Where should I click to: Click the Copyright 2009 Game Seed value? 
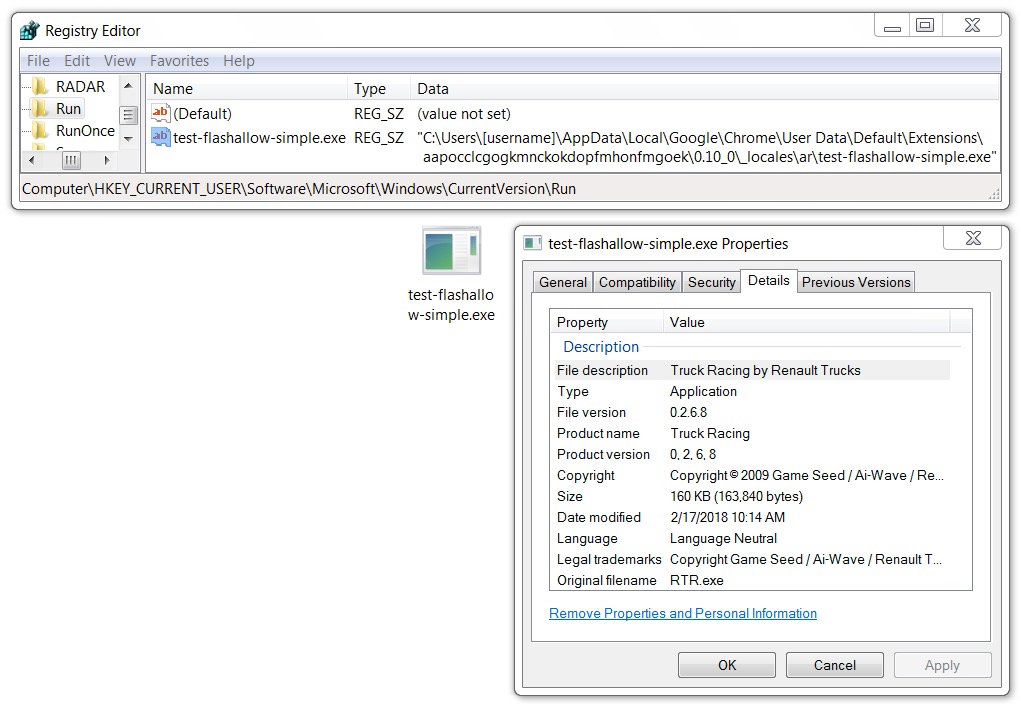[x=807, y=475]
